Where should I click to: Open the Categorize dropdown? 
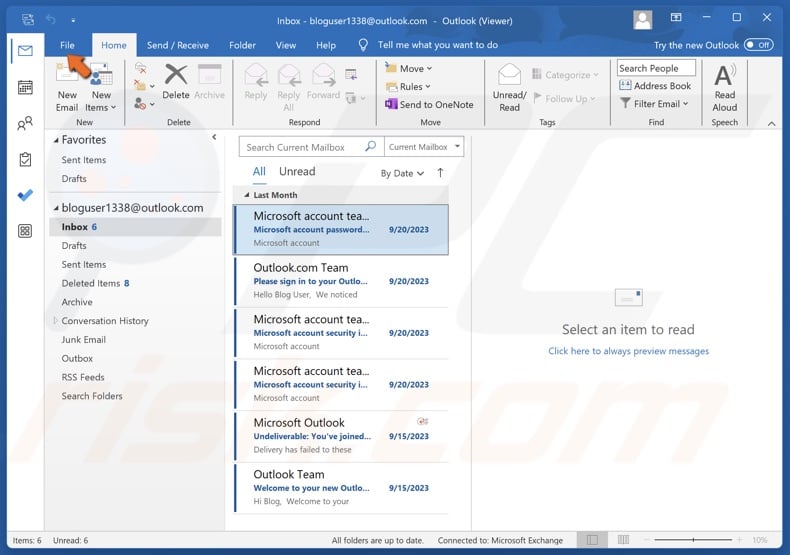click(x=565, y=75)
